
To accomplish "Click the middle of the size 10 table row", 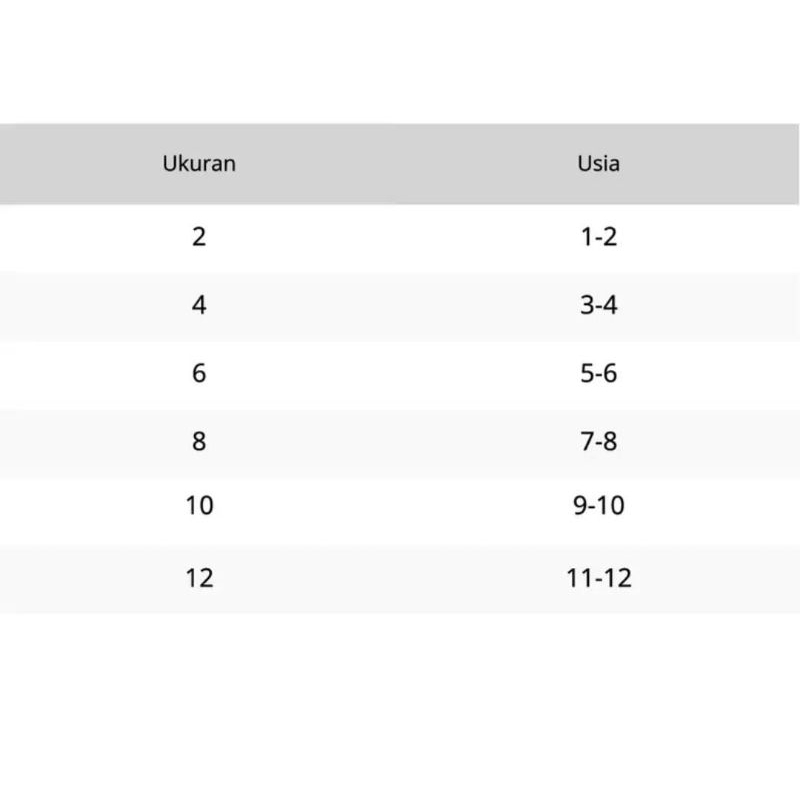I will tap(400, 506).
